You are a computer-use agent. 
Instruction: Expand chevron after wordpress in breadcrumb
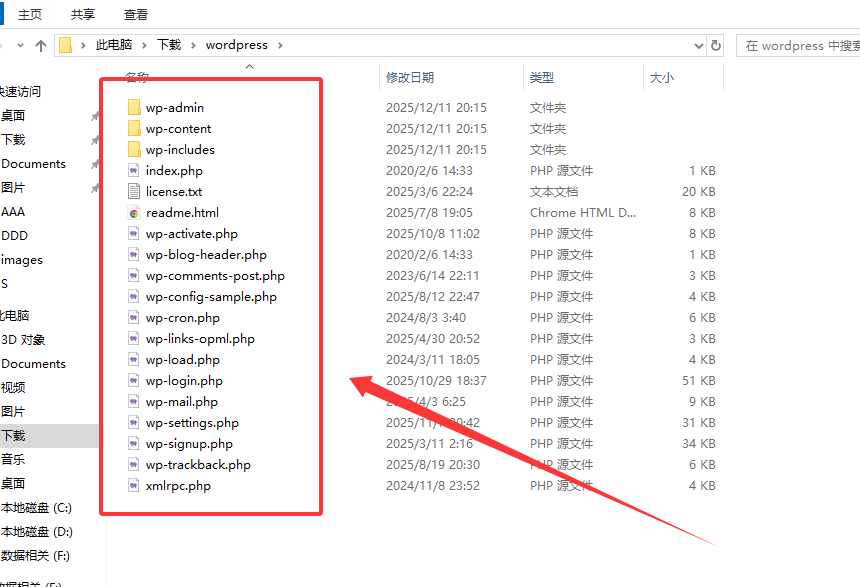(280, 45)
